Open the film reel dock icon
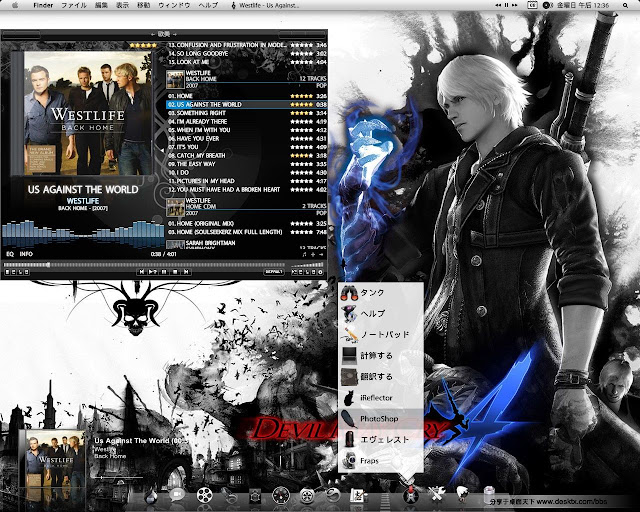 pyautogui.click(x=204, y=495)
